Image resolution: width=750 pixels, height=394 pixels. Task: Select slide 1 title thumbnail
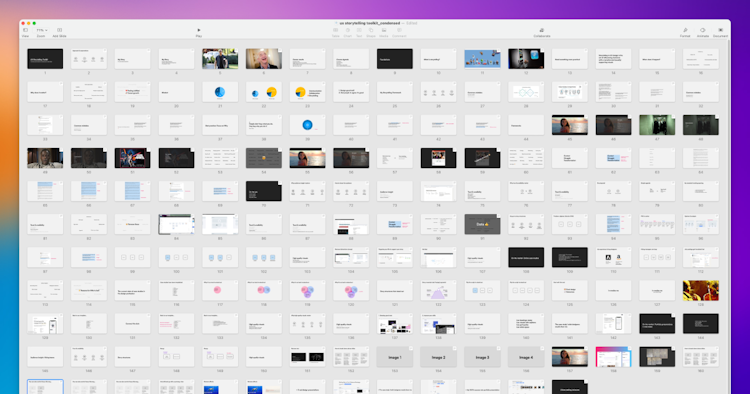coord(45,59)
